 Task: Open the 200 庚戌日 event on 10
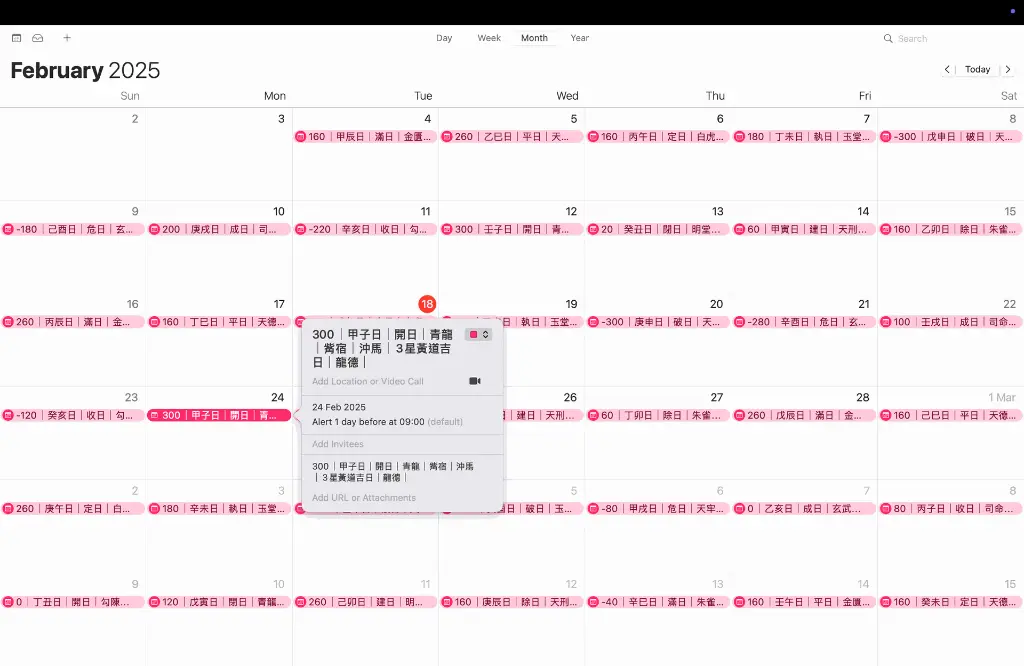coord(219,229)
